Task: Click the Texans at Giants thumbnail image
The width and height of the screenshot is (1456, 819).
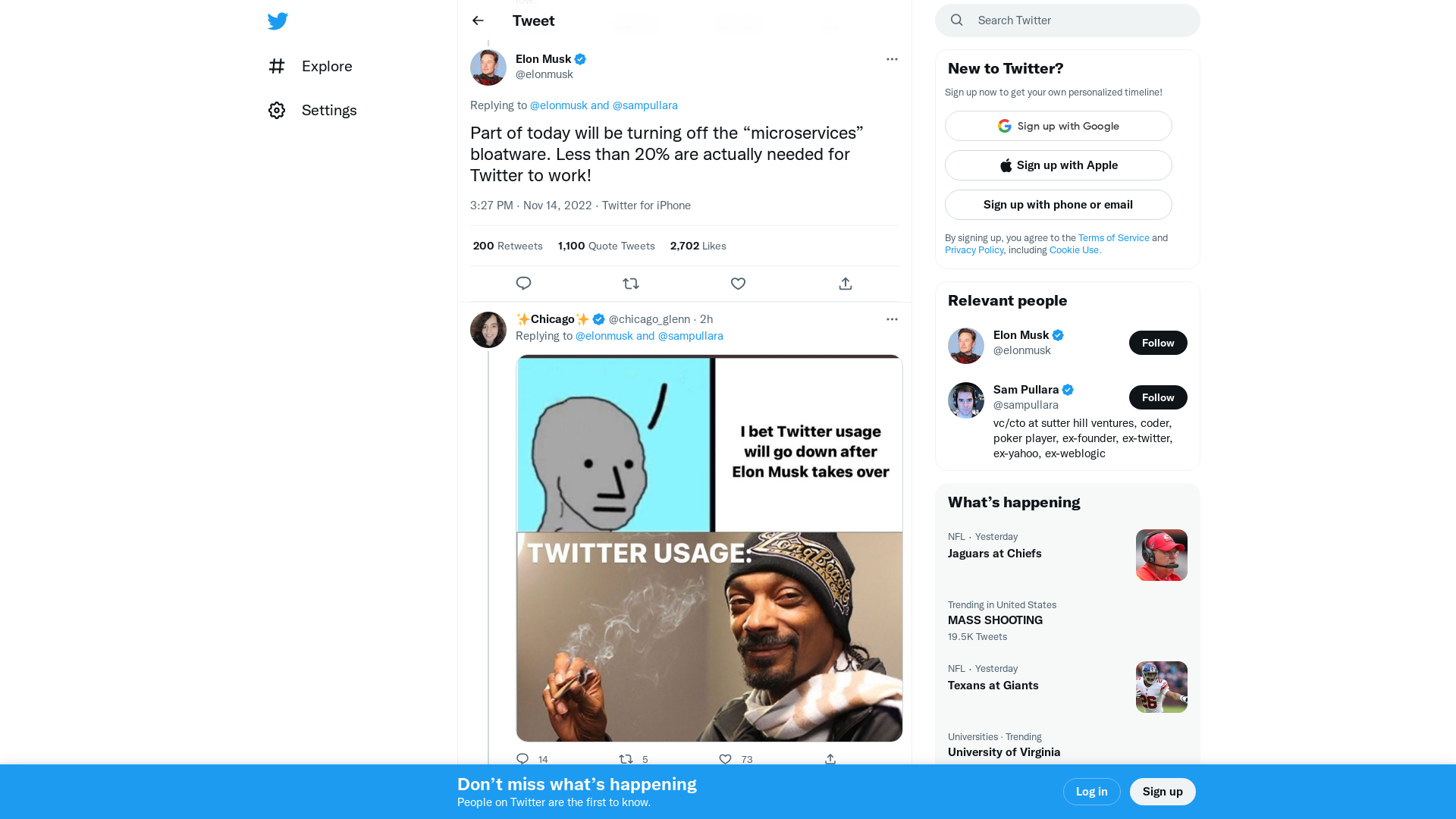Action: click(1161, 686)
